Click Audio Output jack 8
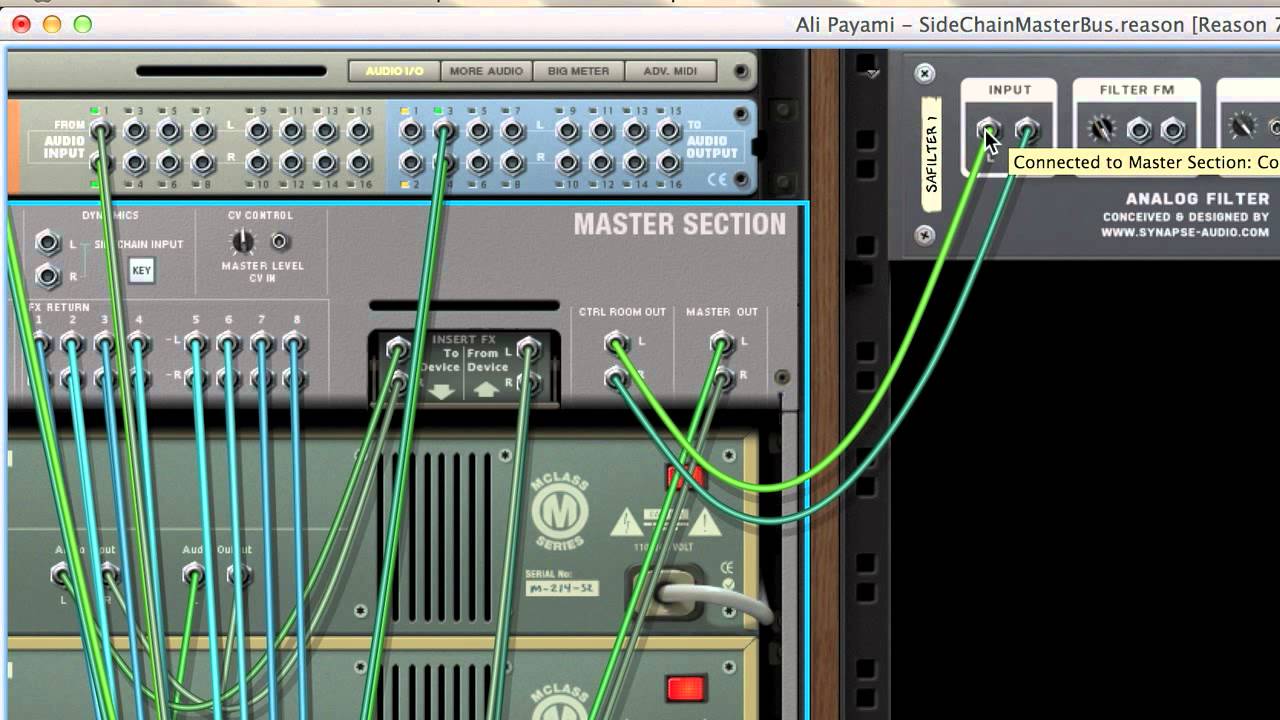Screen dimensions: 1280x720 513,162
